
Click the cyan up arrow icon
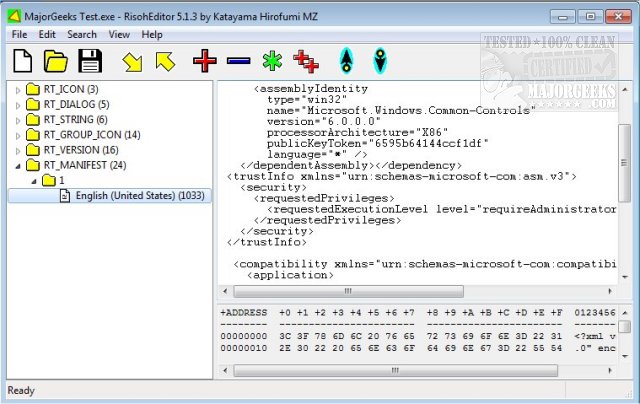(345, 61)
